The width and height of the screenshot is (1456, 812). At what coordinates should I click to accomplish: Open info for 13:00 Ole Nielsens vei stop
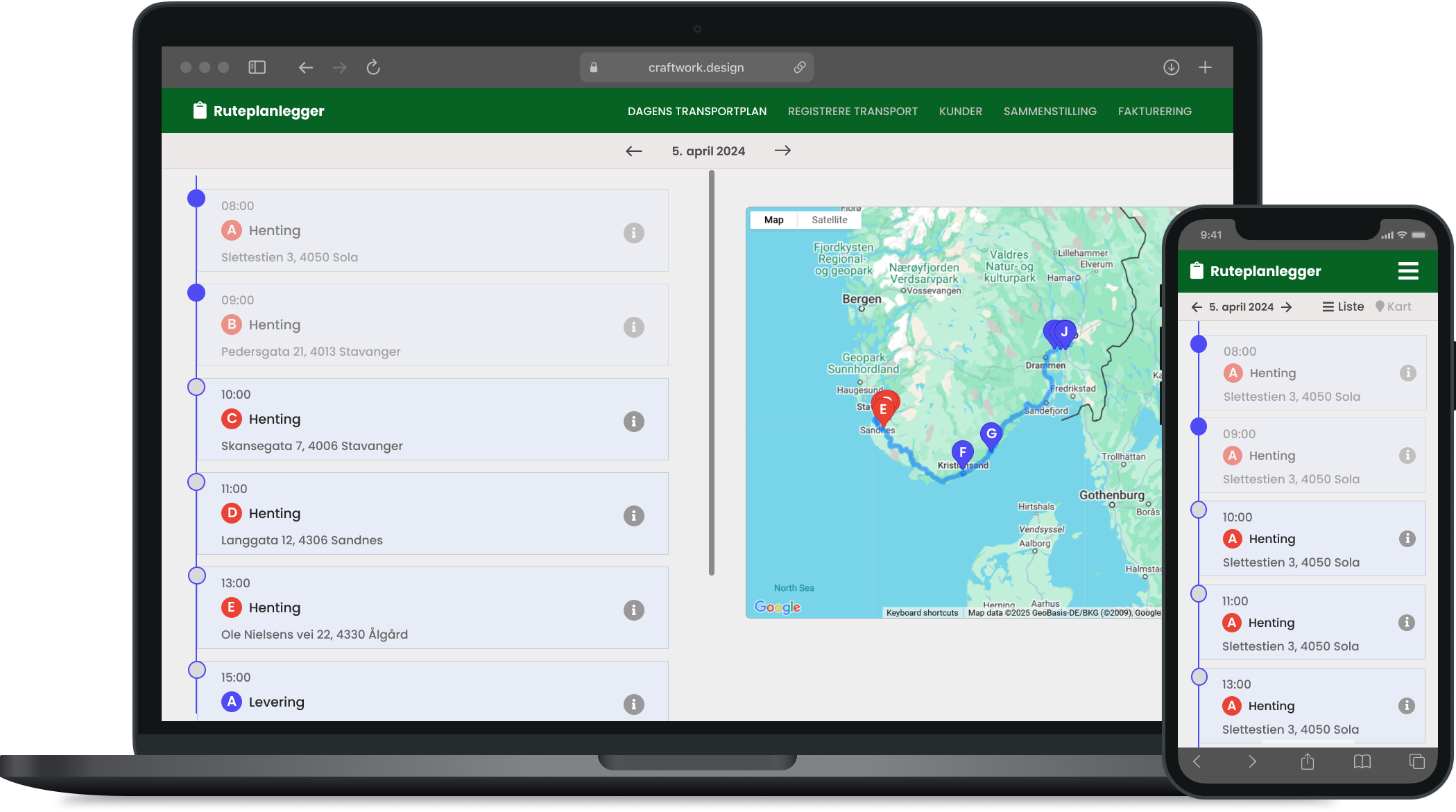point(634,610)
